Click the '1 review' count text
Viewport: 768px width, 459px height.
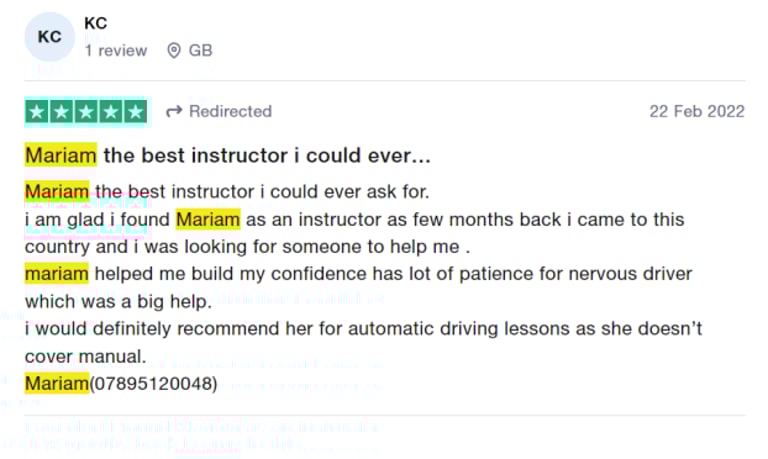click(116, 50)
